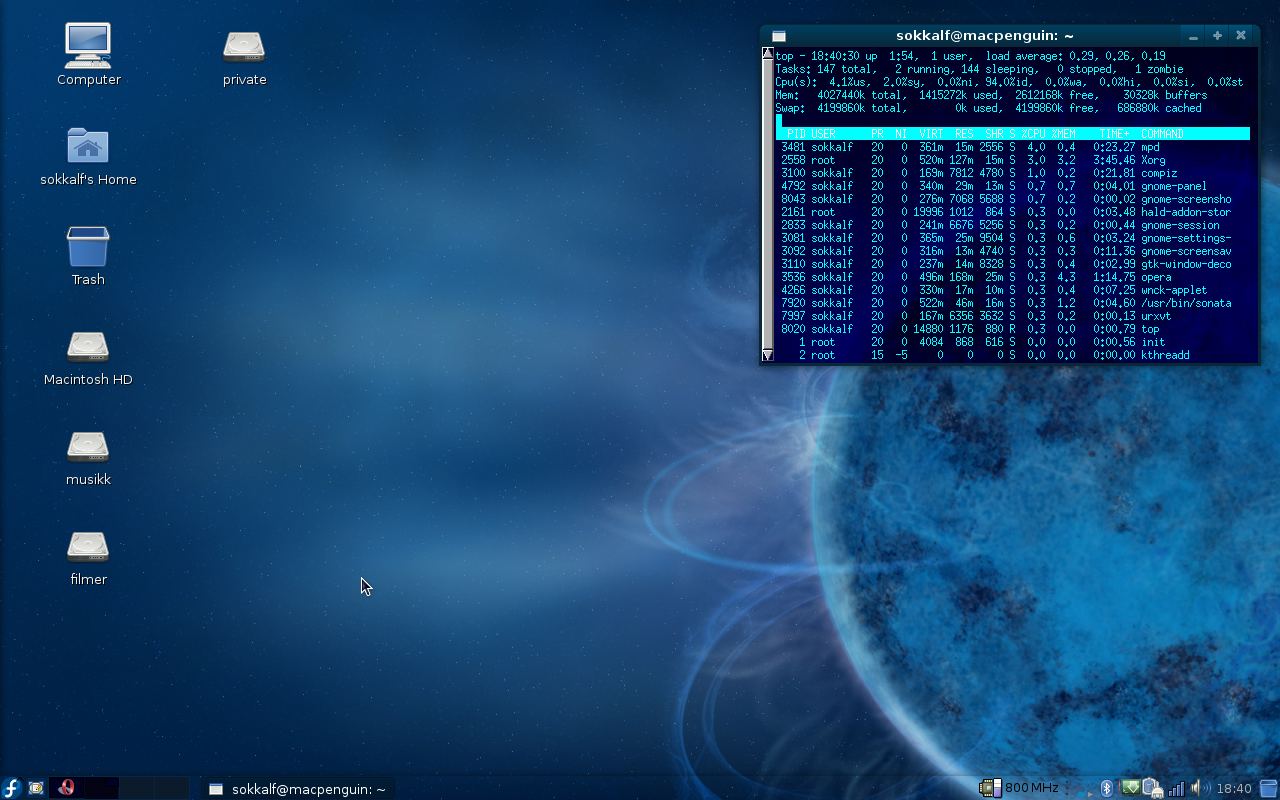Open the terminal window menu icon
Image resolution: width=1280 pixels, height=800 pixels.
tap(779, 36)
